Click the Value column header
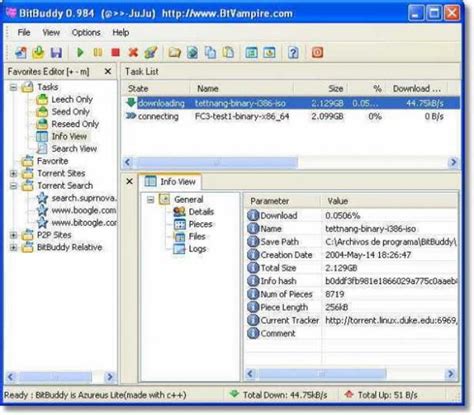The height and width of the screenshot is (415, 474). click(390, 201)
